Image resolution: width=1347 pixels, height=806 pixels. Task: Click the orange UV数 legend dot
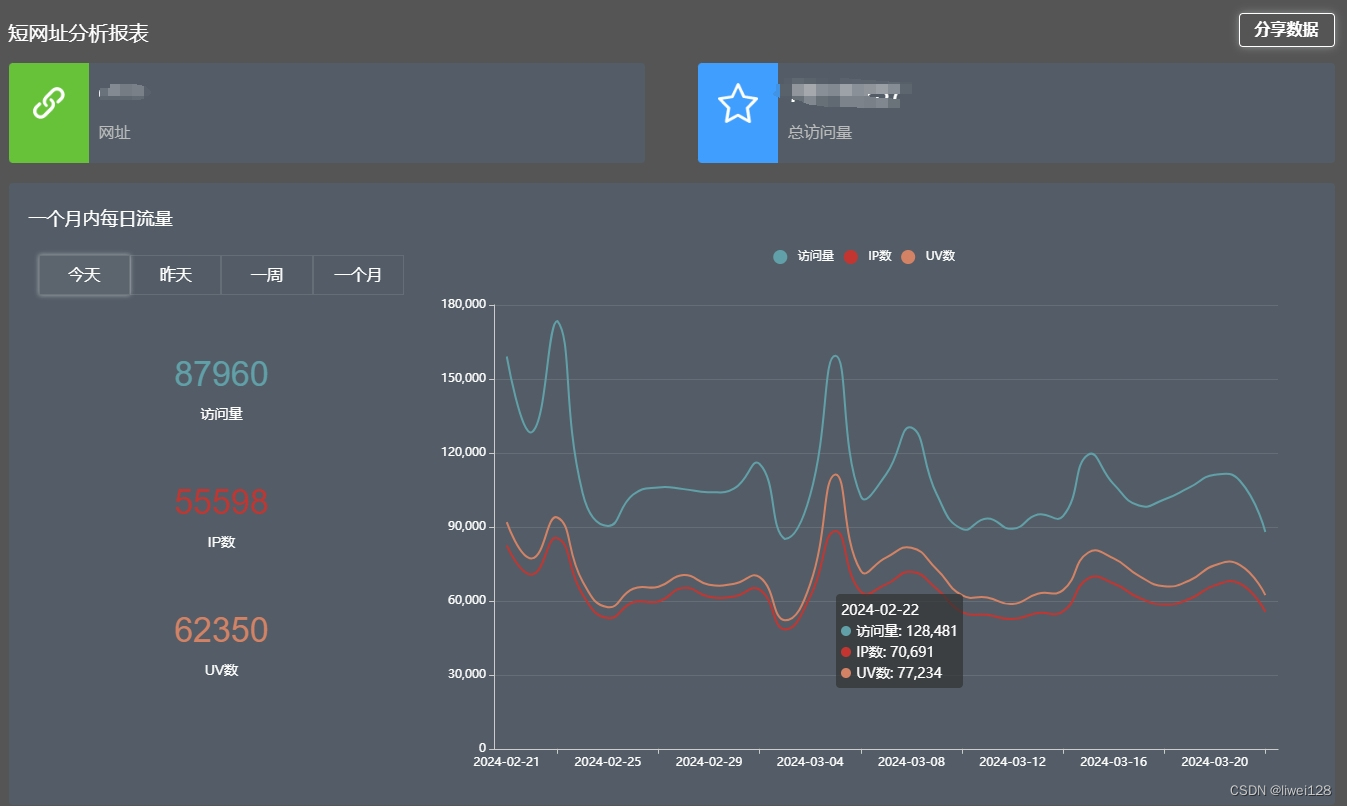(909, 257)
